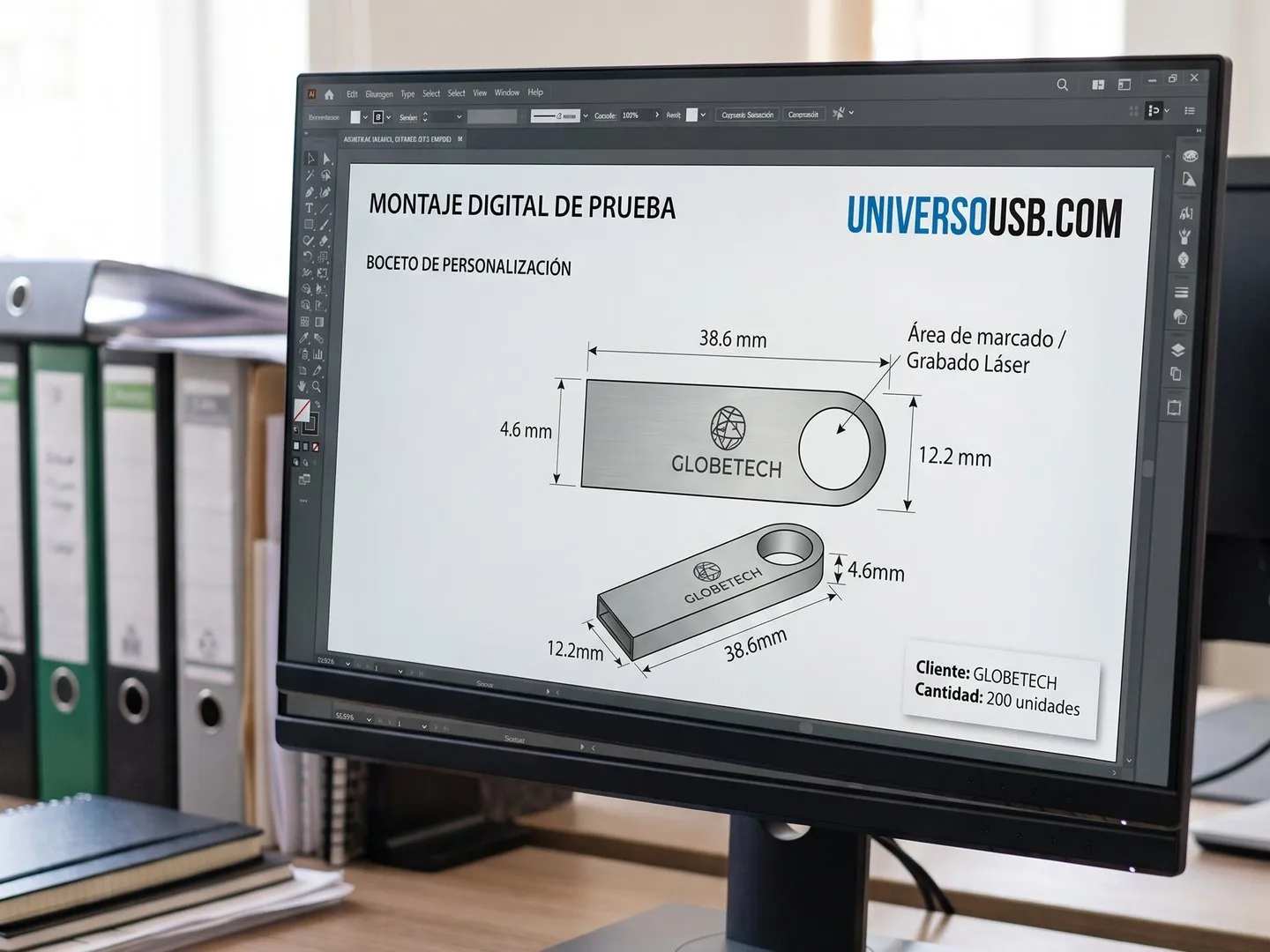1270x952 pixels.
Task: Click the canvas vertical scrollbar up arrow
Action: point(1168,157)
